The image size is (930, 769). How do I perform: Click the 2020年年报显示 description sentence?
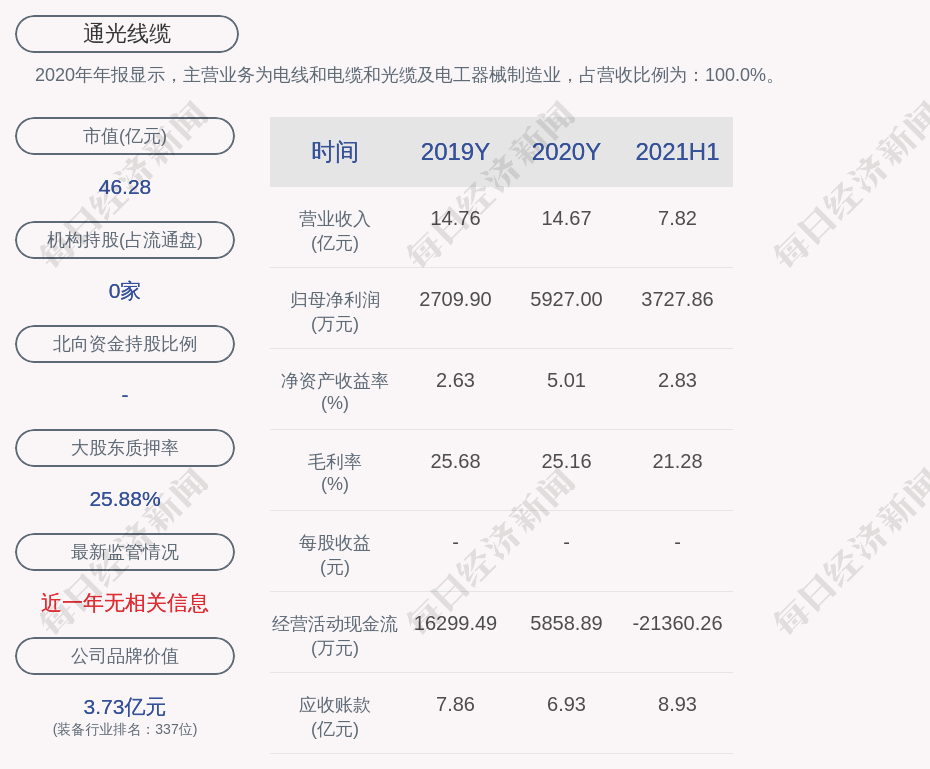(x=406, y=75)
